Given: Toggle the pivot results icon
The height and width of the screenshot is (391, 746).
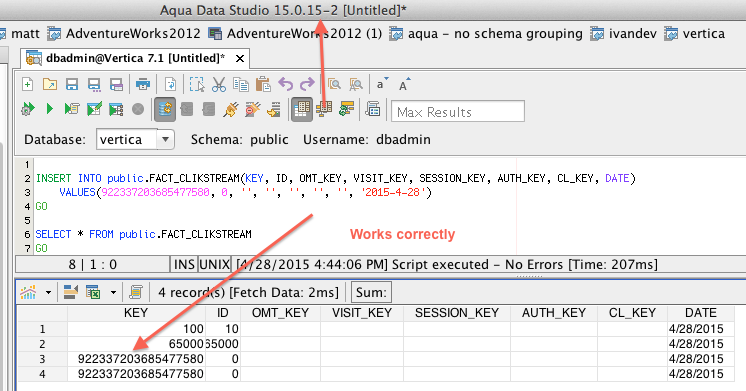Looking at the screenshot, I should point(346,109).
